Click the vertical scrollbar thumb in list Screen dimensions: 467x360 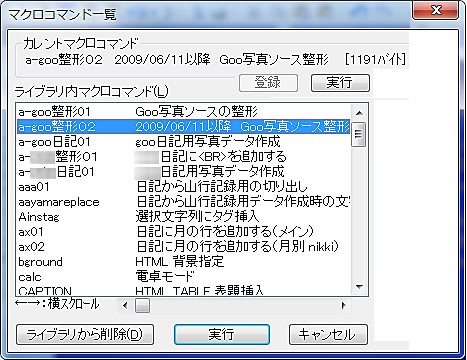(x=359, y=134)
